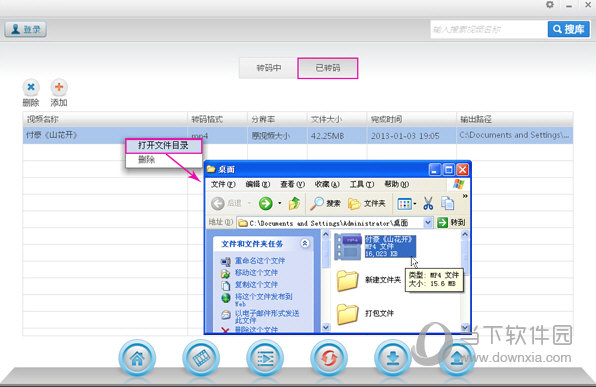This screenshot has width=596, height=387.
Task: Click the scissors cut icon in the Explorer toolbar
Action: click(x=428, y=203)
